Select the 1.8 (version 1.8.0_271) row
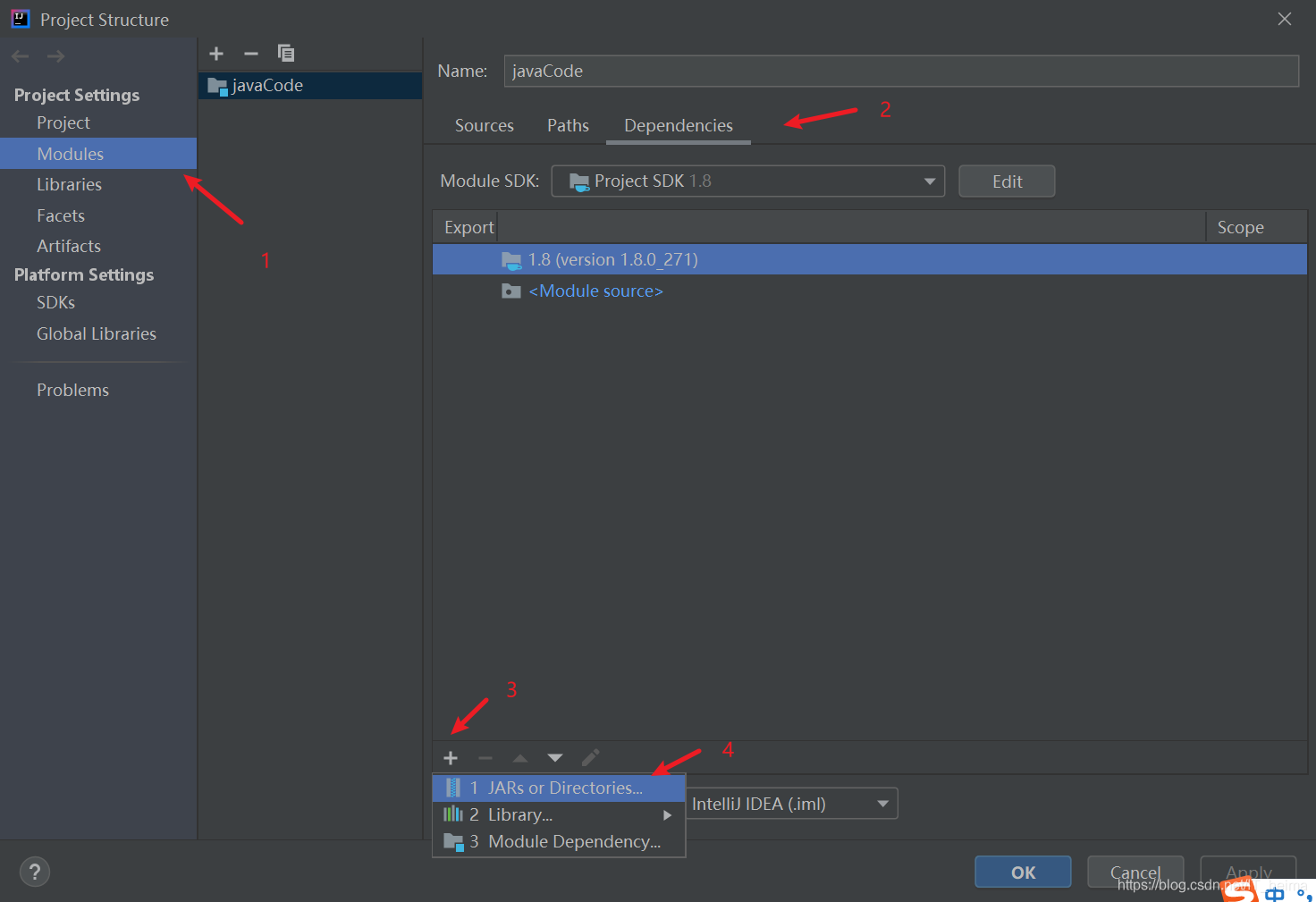Viewport: 1316px width, 902px height. tap(870, 259)
